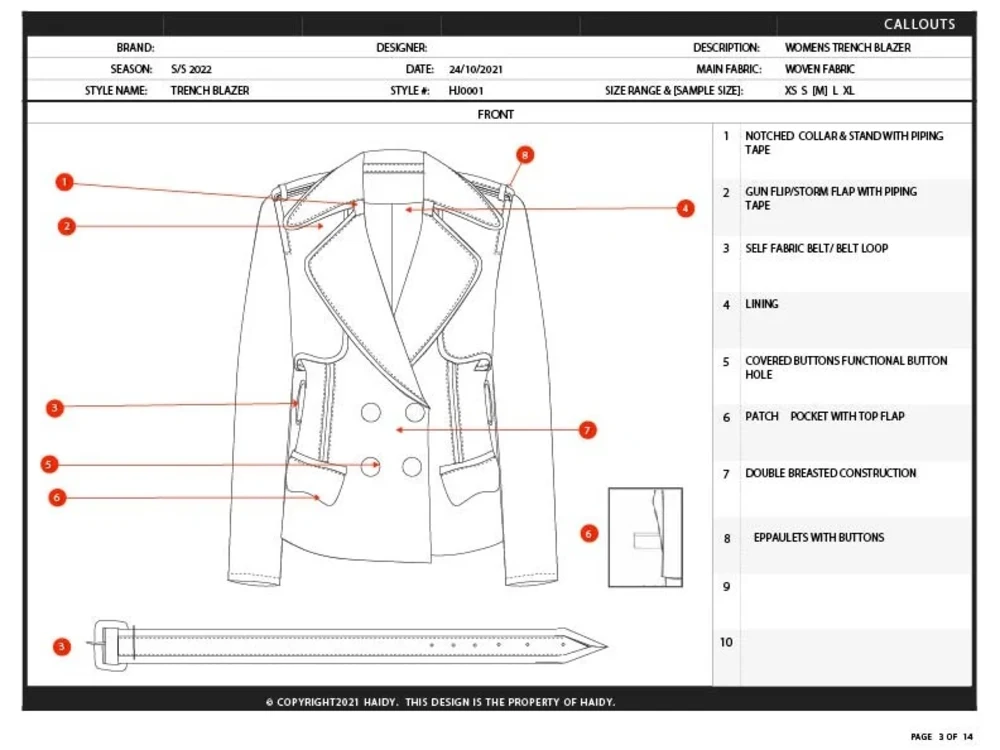Click the buttonhole detail inset thumbnail

(645, 538)
